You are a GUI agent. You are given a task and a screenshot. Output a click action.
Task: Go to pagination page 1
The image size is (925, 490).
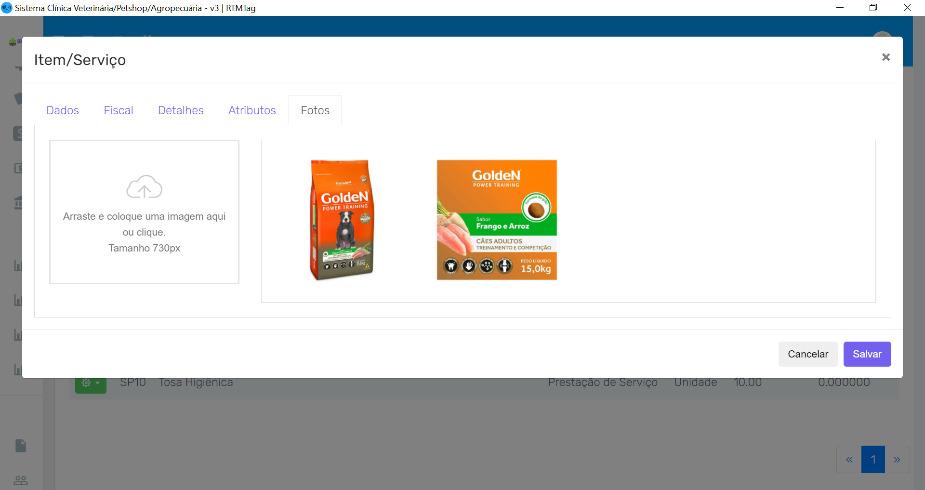tap(873, 459)
